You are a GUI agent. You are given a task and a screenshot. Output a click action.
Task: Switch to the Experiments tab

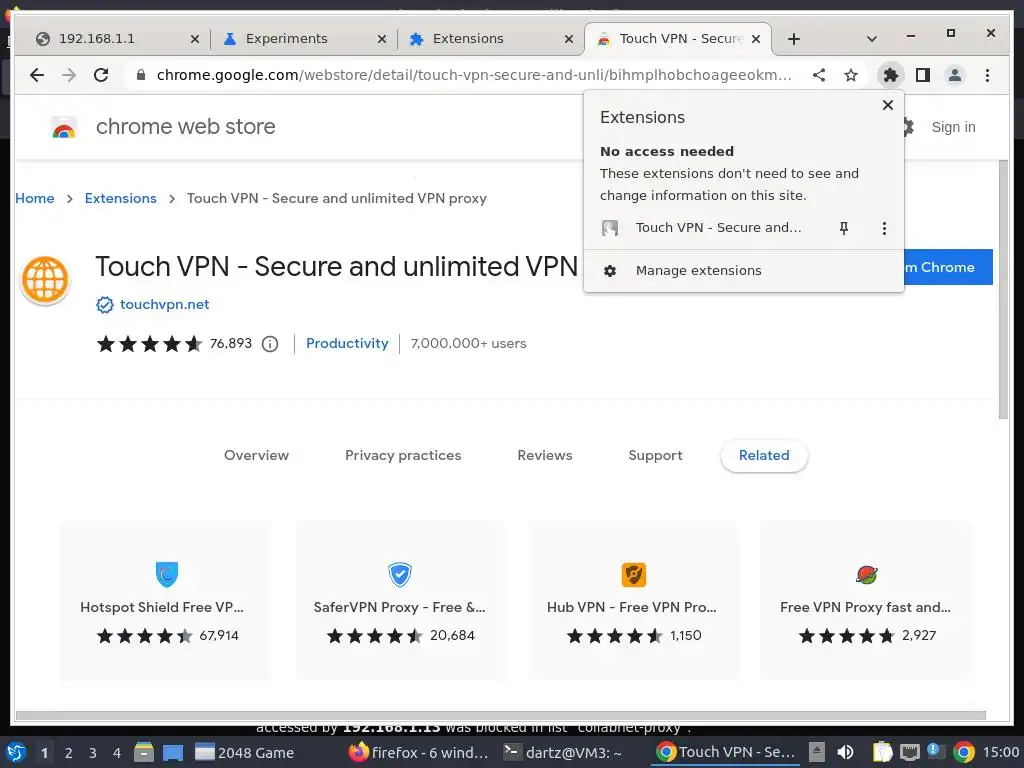pyautogui.click(x=286, y=39)
